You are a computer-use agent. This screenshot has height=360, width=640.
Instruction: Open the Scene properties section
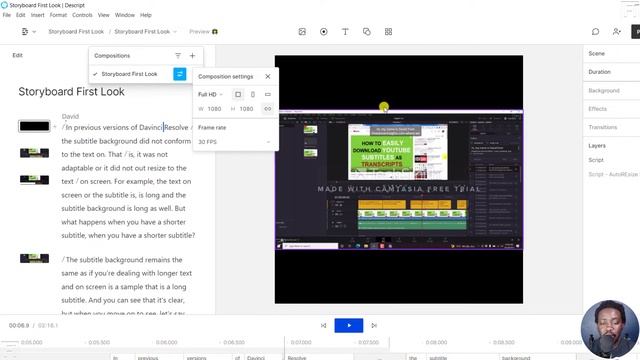point(596,53)
